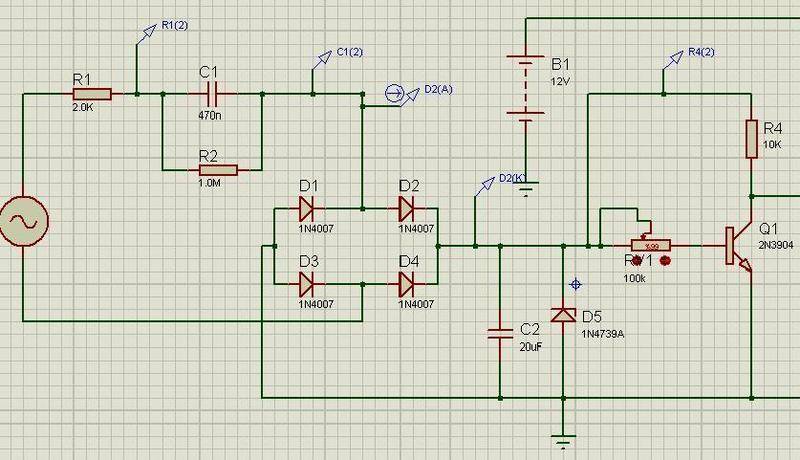
Task: Click the D2(A) current probe circle
Action: coord(394,93)
